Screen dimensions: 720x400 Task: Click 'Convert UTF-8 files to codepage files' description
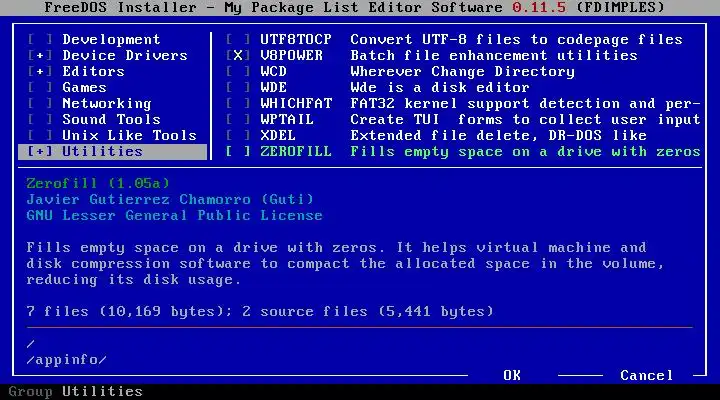[517, 39]
